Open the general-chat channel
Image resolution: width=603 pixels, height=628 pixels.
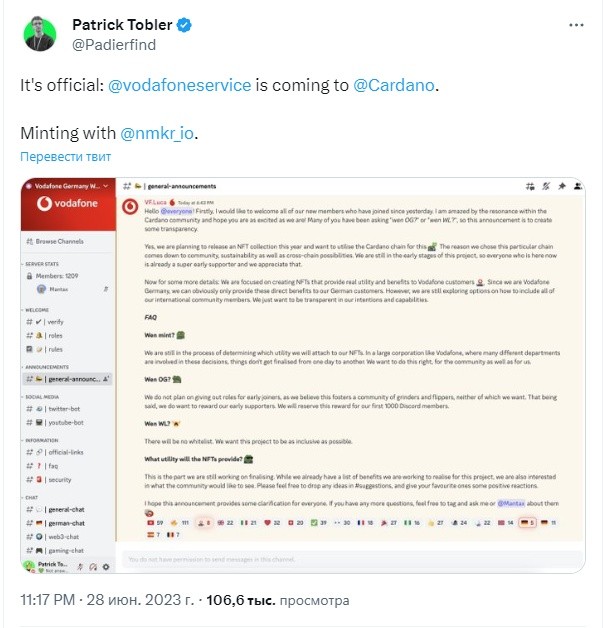(x=66, y=509)
